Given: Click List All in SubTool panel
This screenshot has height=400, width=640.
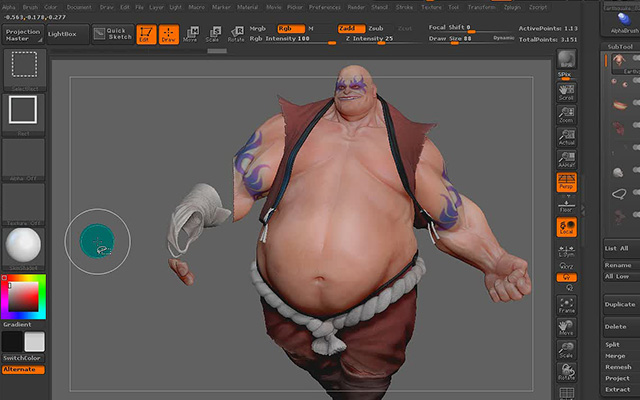Looking at the screenshot, I should [x=622, y=248].
